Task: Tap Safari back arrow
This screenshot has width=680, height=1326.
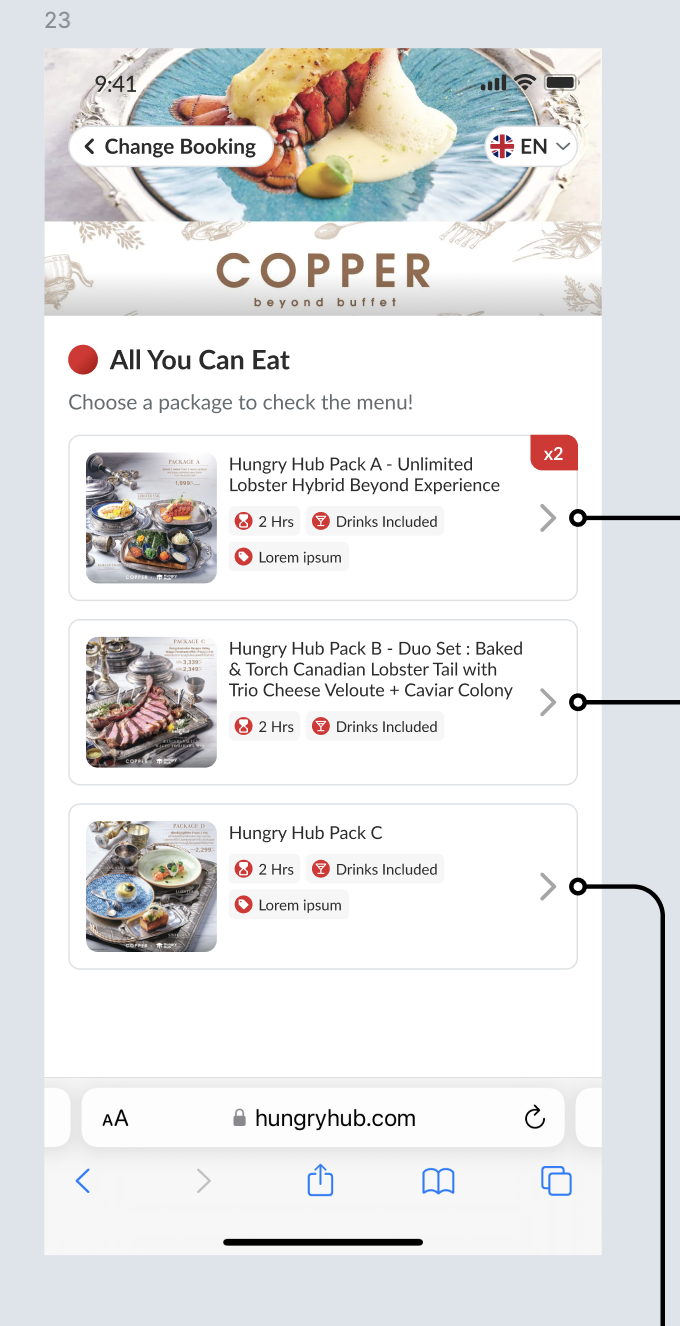Action: 83,1181
